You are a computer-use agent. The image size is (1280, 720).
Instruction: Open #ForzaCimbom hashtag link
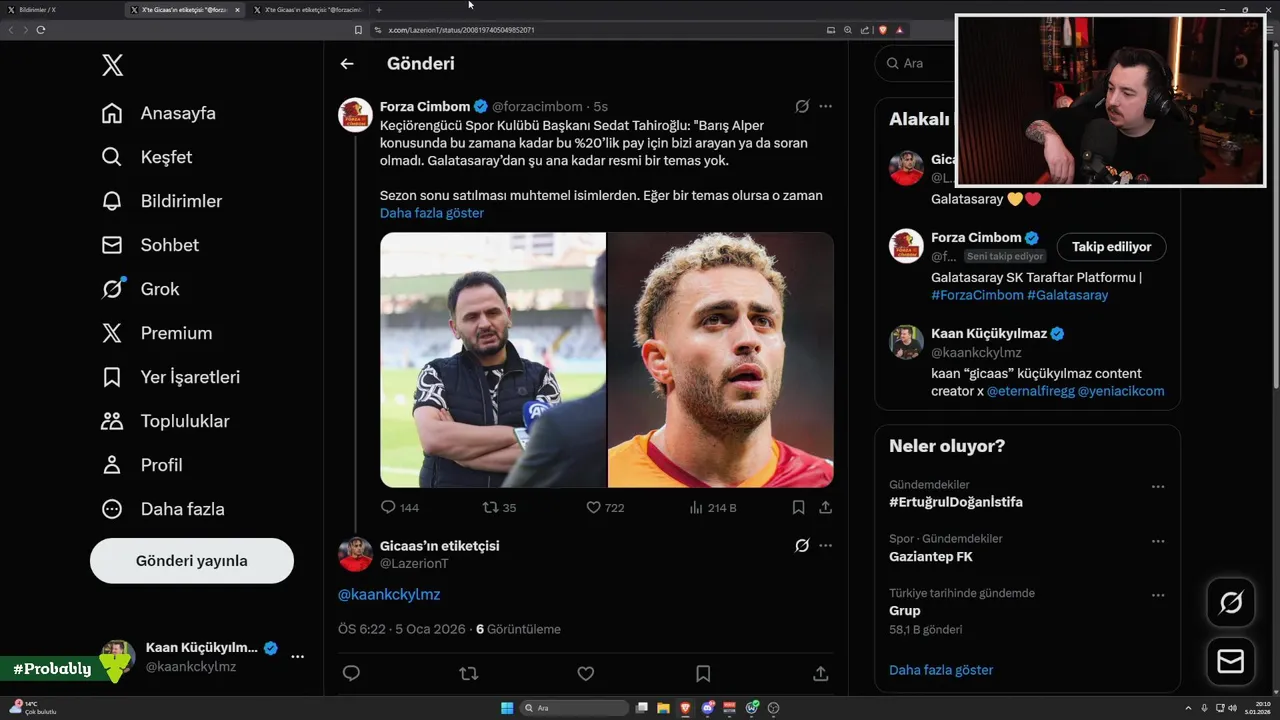[977, 295]
